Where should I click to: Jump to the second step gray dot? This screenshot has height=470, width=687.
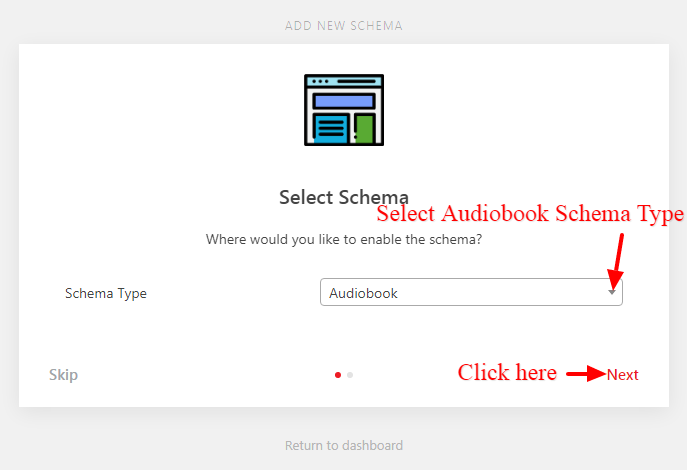(x=350, y=375)
